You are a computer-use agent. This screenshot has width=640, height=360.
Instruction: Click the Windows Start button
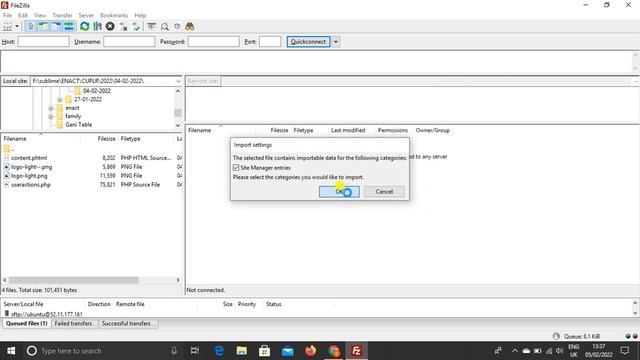[x=11, y=351]
